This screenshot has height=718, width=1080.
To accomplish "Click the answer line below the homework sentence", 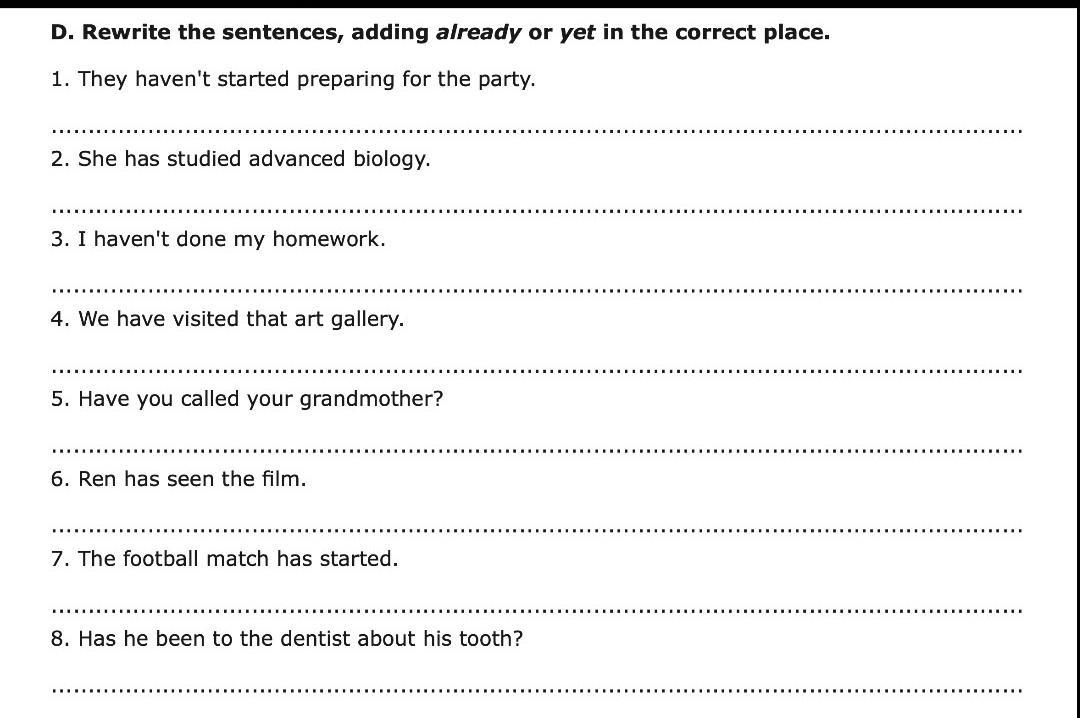I will (536, 290).
